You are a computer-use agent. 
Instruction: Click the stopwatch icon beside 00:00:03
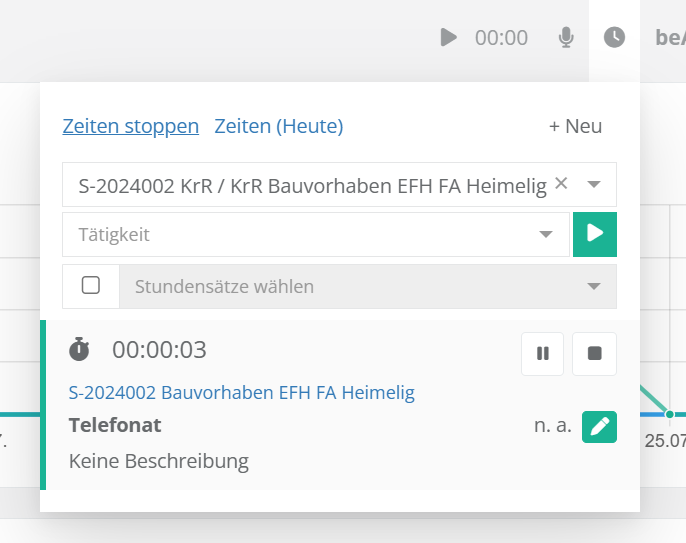(79, 350)
